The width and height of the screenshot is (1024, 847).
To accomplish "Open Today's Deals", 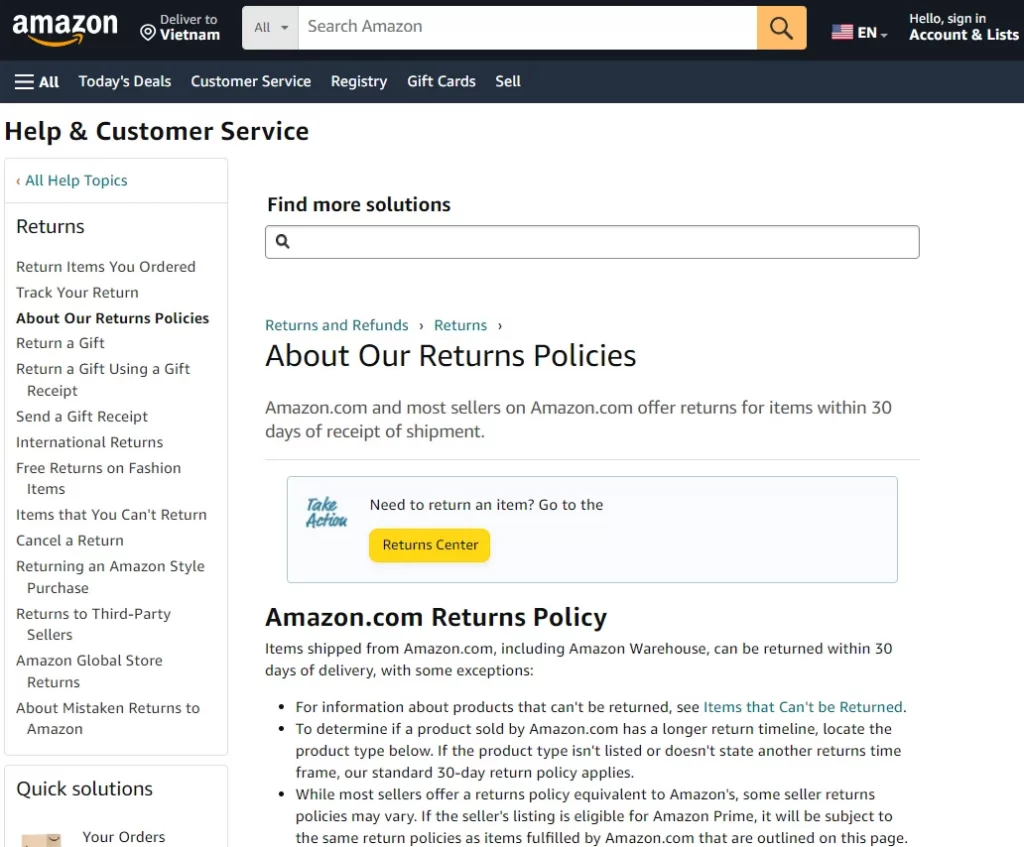I will point(125,82).
